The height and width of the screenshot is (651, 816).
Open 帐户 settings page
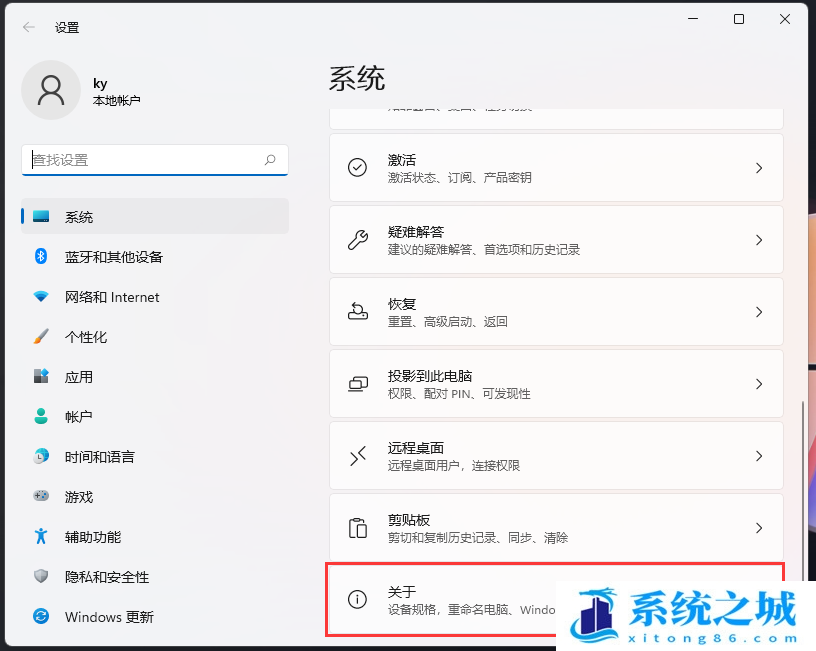[155, 416]
